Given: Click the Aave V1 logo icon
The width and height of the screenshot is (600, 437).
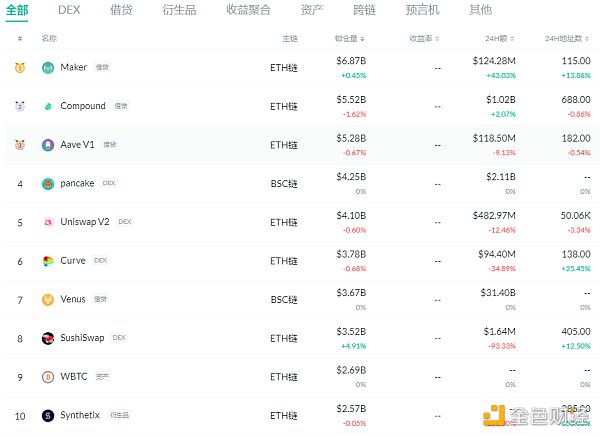Looking at the screenshot, I should pyautogui.click(x=48, y=145).
